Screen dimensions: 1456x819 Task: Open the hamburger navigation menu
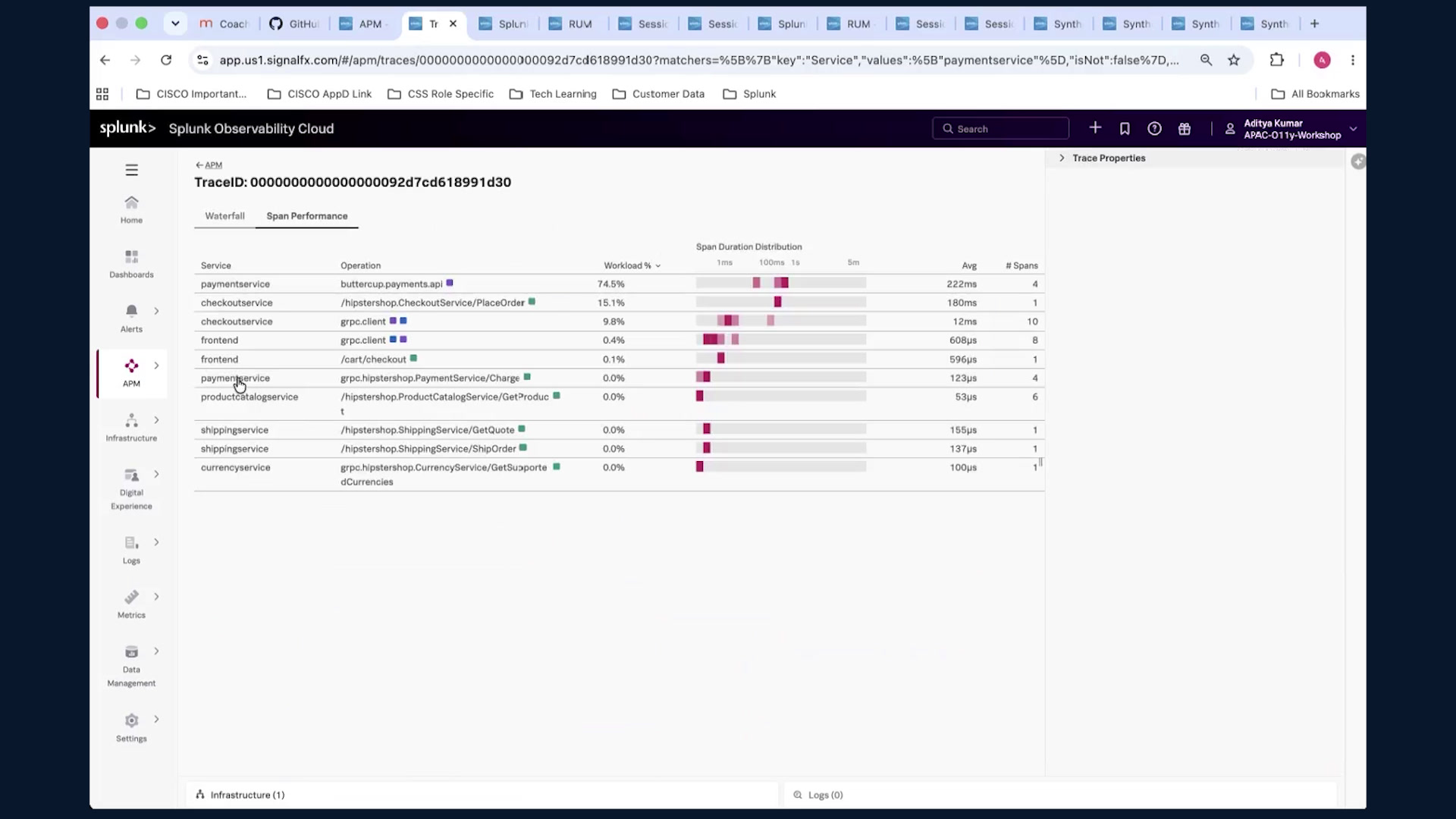click(x=131, y=170)
